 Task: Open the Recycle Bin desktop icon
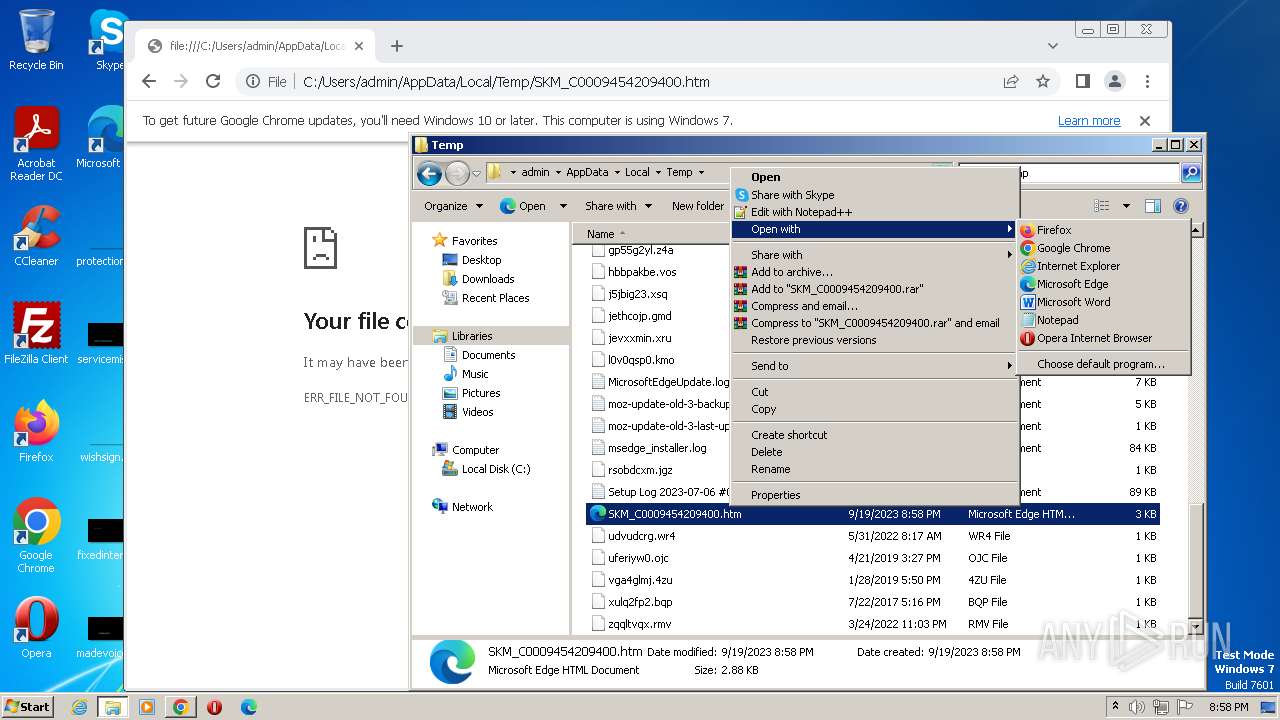tap(36, 40)
